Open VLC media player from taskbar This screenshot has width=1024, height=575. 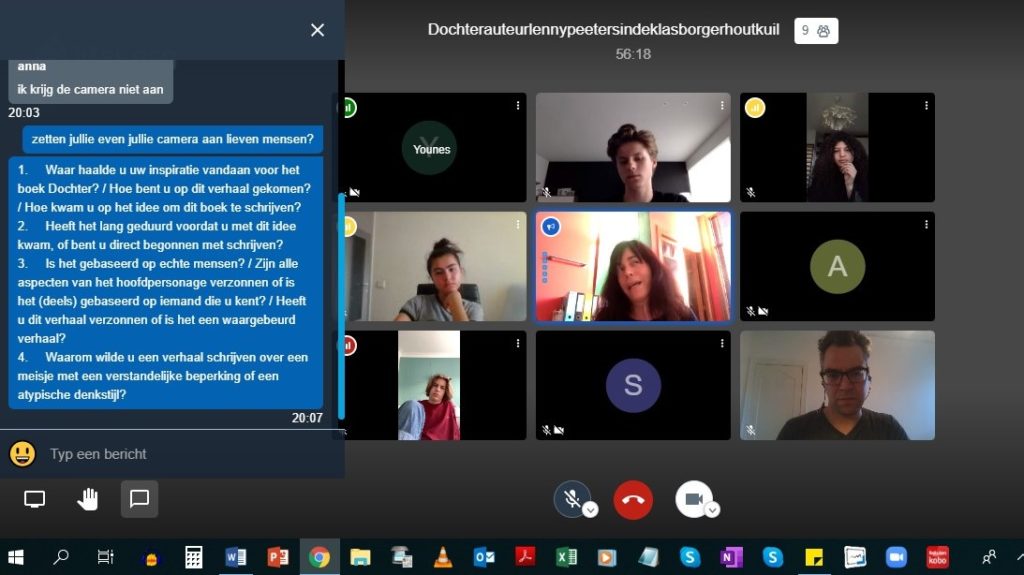(443, 557)
